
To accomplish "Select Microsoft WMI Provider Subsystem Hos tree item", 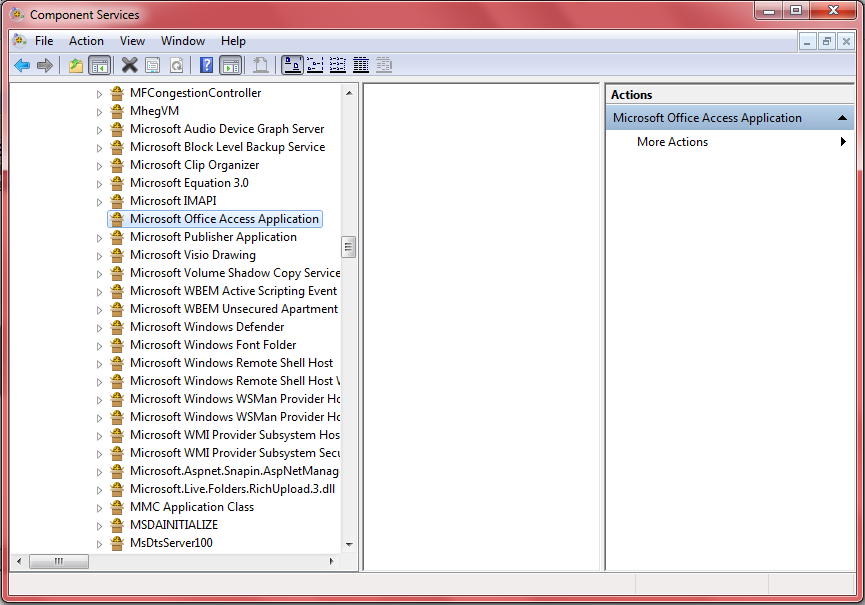I will (234, 435).
